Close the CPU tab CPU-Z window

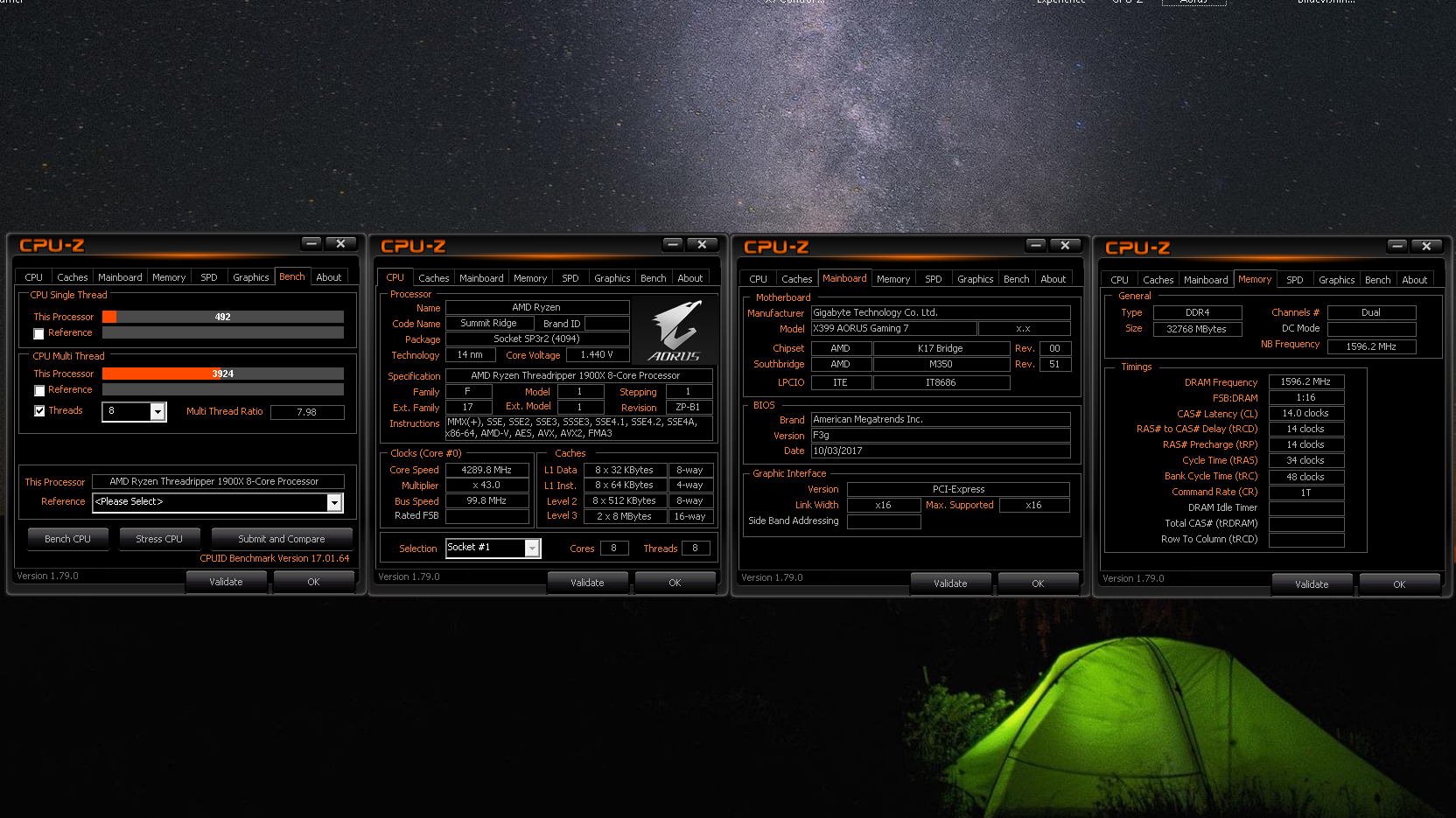click(703, 244)
